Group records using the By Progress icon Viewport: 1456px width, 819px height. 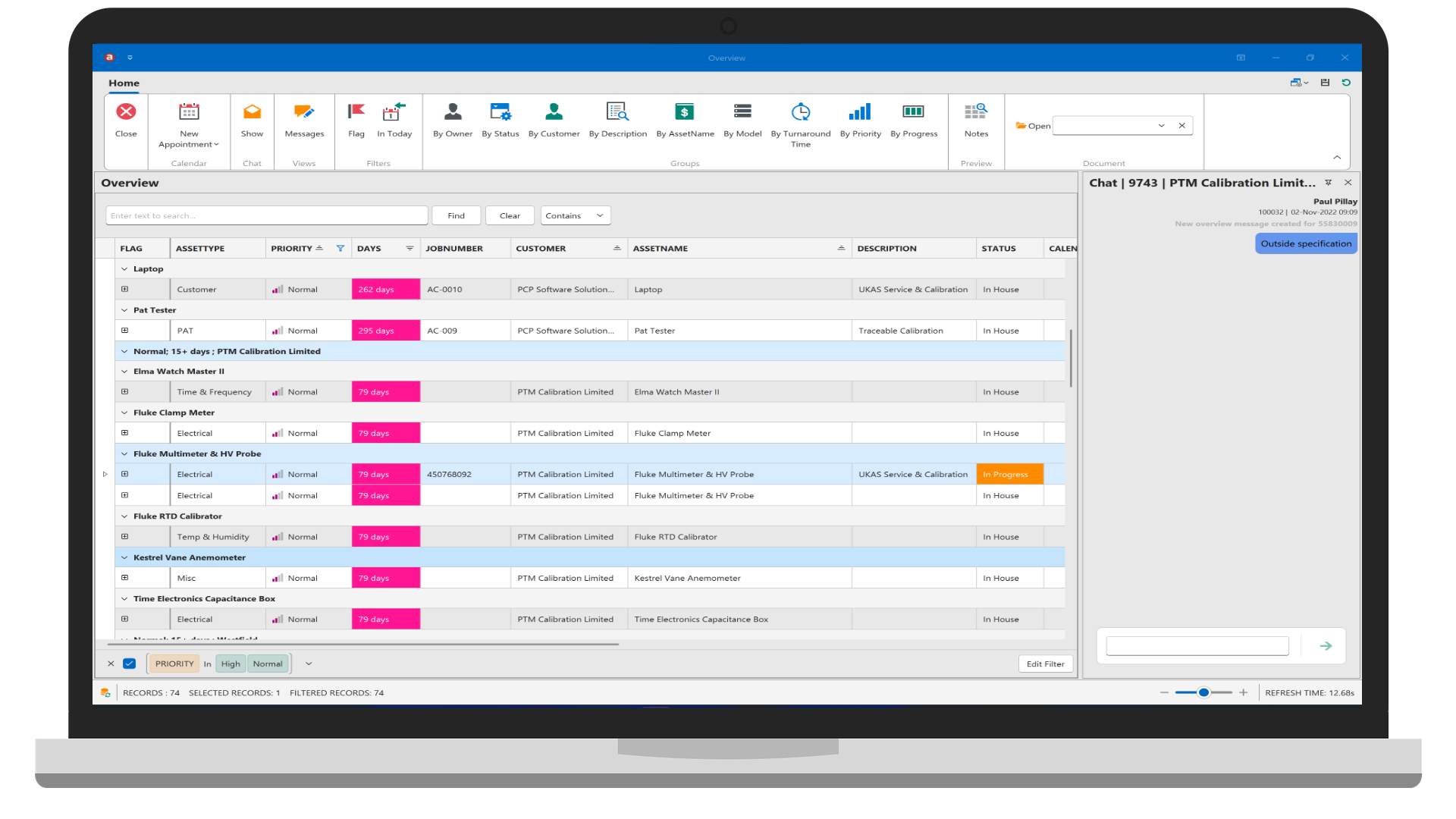pyautogui.click(x=914, y=121)
